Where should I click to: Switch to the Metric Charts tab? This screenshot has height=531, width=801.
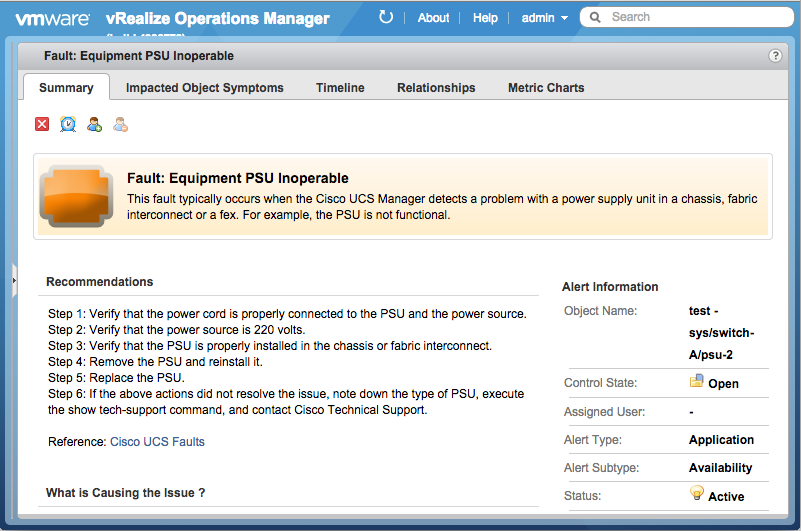(x=546, y=88)
